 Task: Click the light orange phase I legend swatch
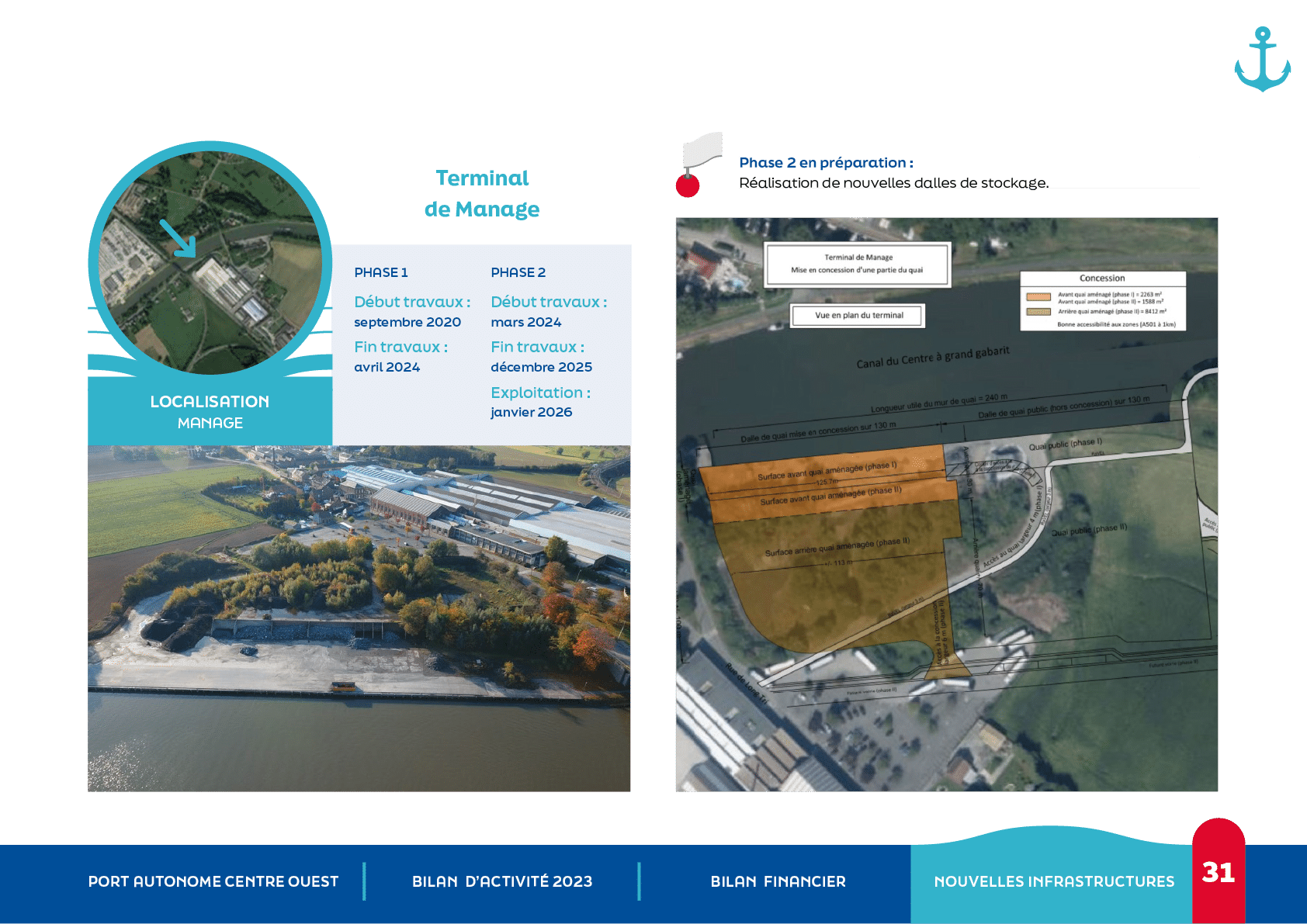click(1038, 296)
